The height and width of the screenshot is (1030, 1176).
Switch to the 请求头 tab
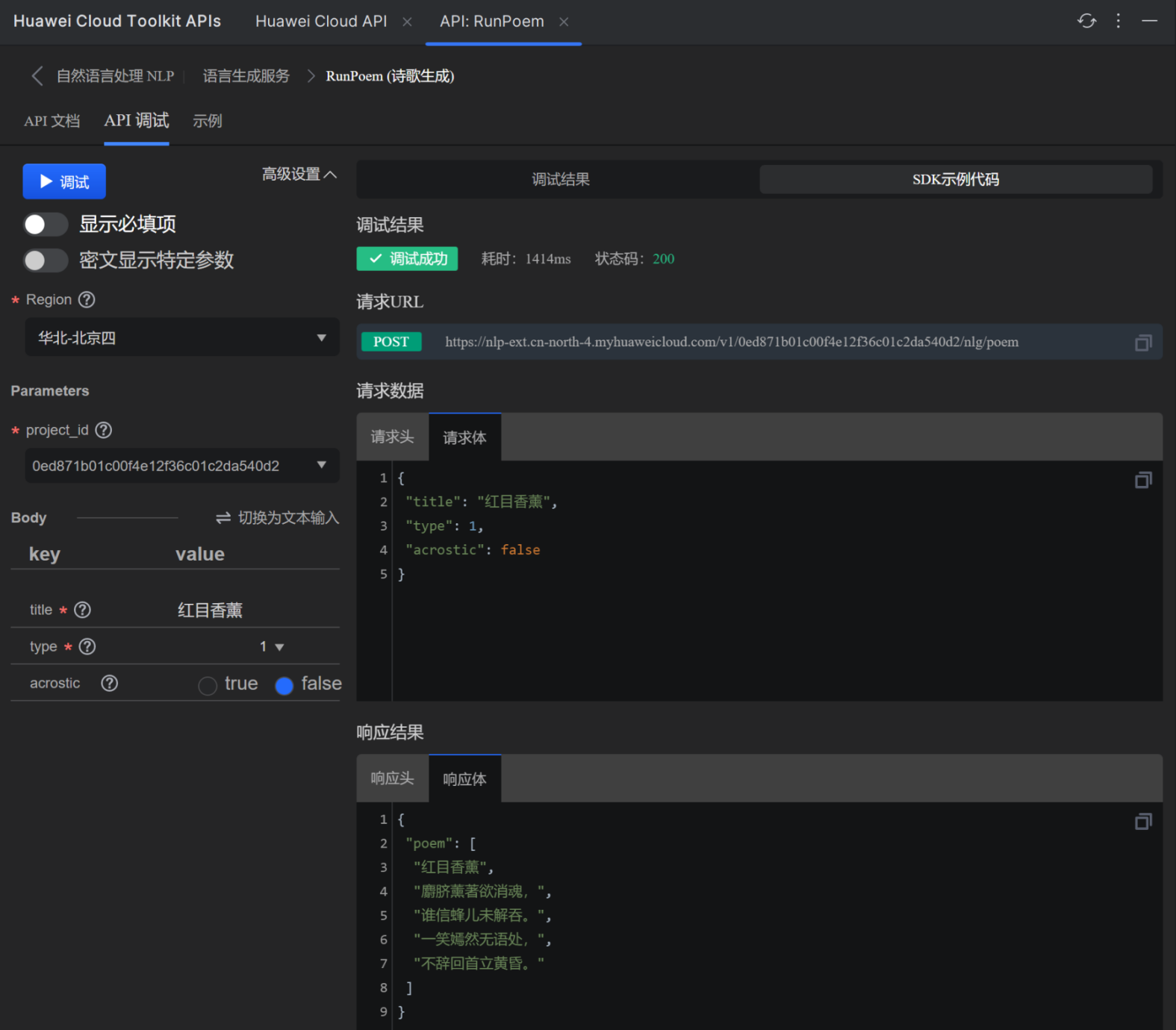pos(392,437)
